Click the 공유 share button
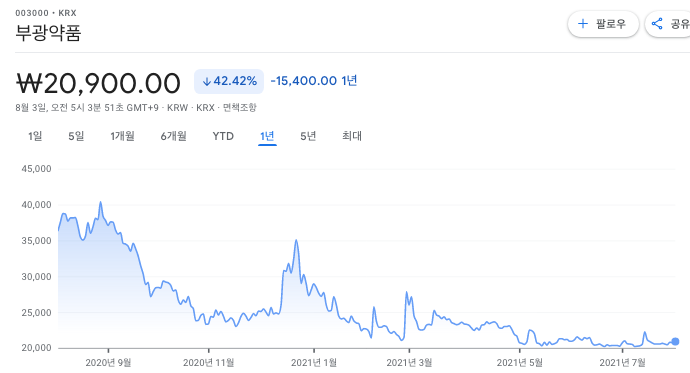This screenshot has width=690, height=373. pyautogui.click(x=668, y=24)
